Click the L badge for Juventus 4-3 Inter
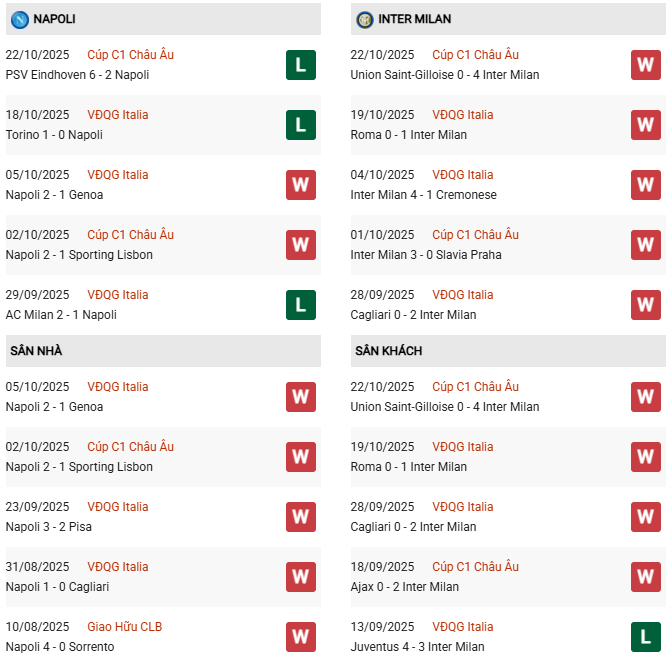Screen dimensions: 666x662 pos(645,637)
